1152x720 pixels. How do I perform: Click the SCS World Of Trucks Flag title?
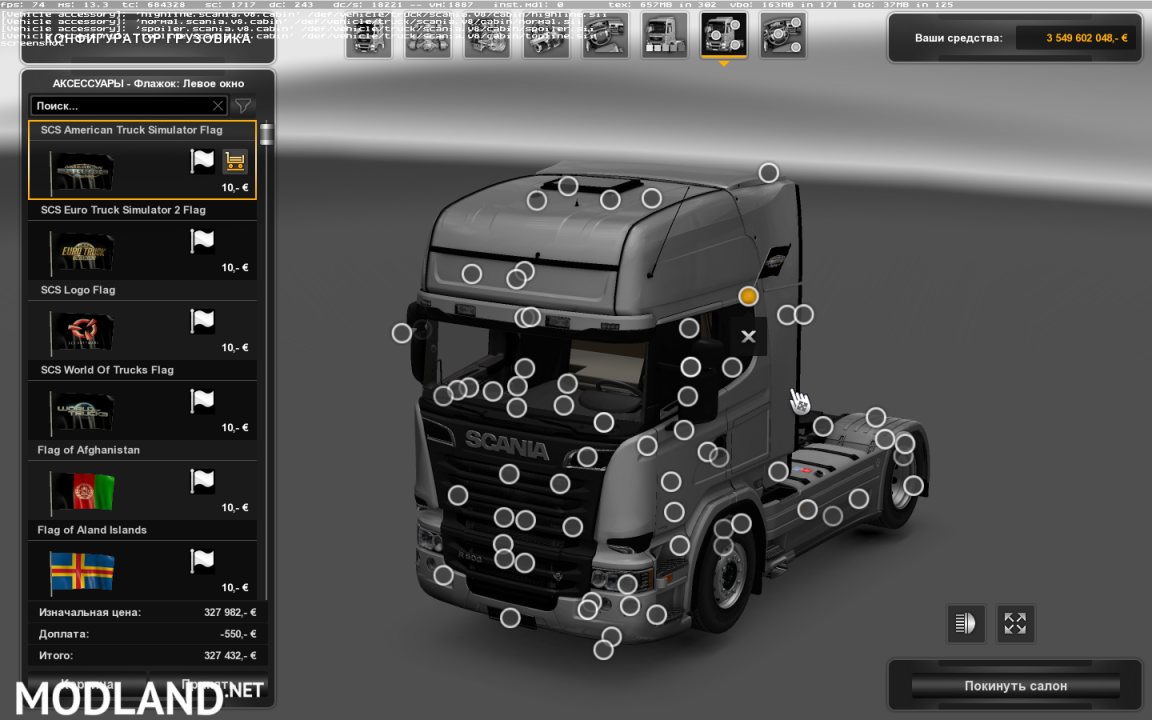(x=107, y=370)
